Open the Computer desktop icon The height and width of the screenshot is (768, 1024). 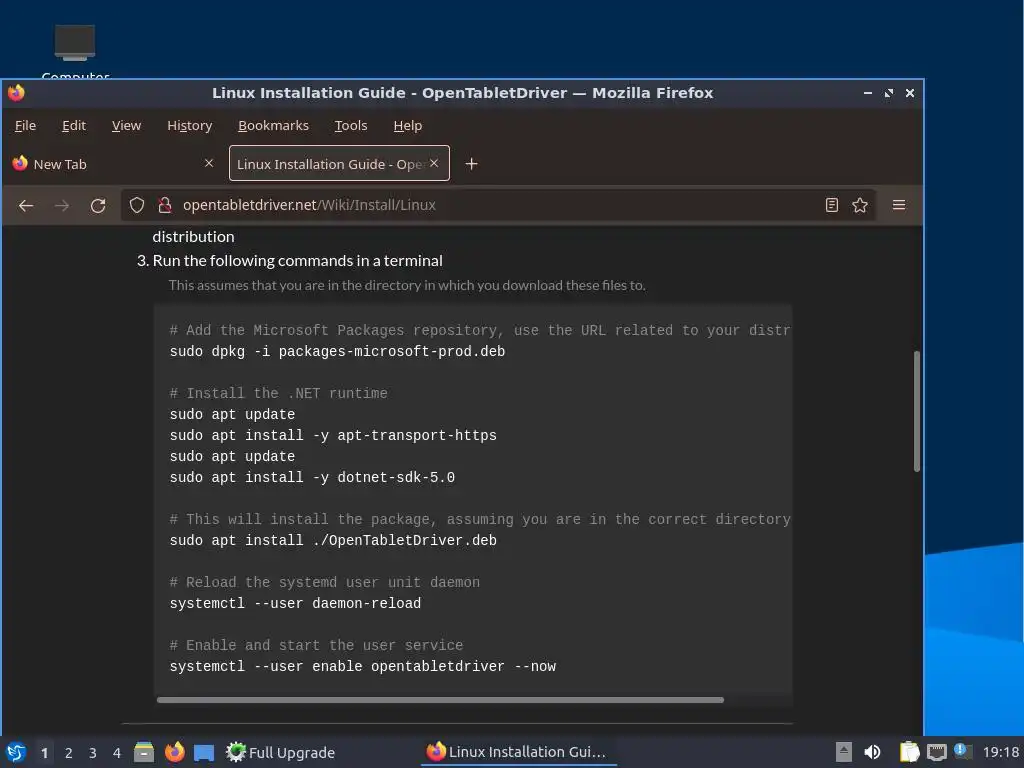pyautogui.click(x=75, y=51)
